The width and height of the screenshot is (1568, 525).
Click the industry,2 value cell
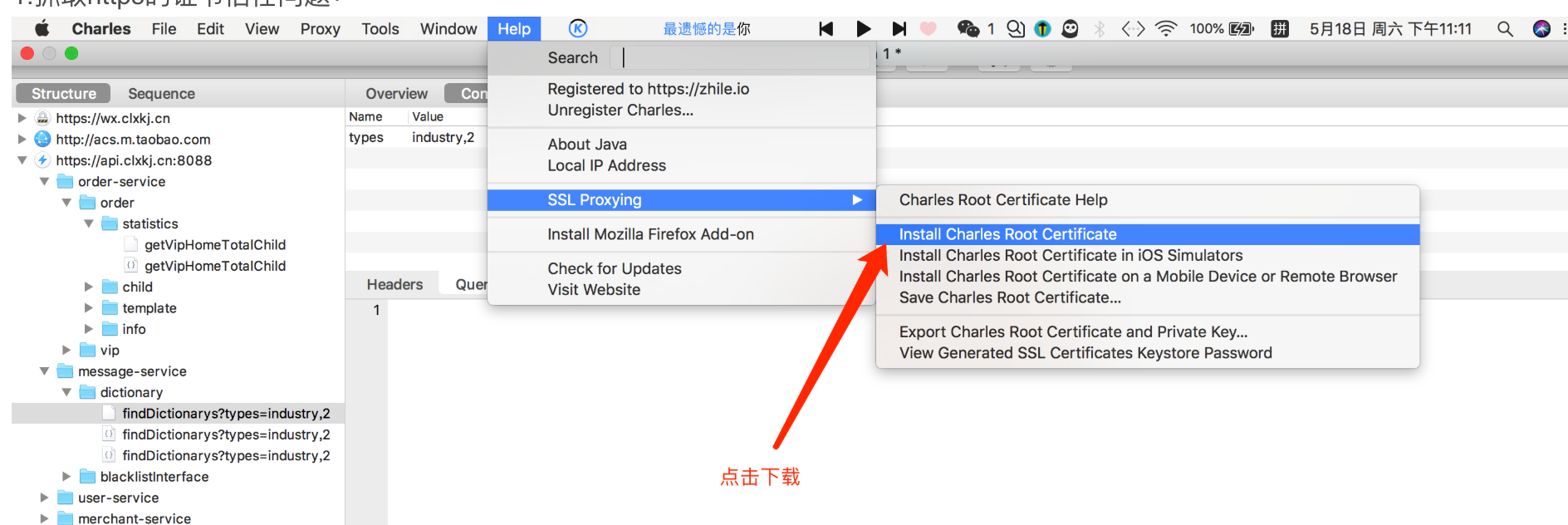tap(443, 137)
